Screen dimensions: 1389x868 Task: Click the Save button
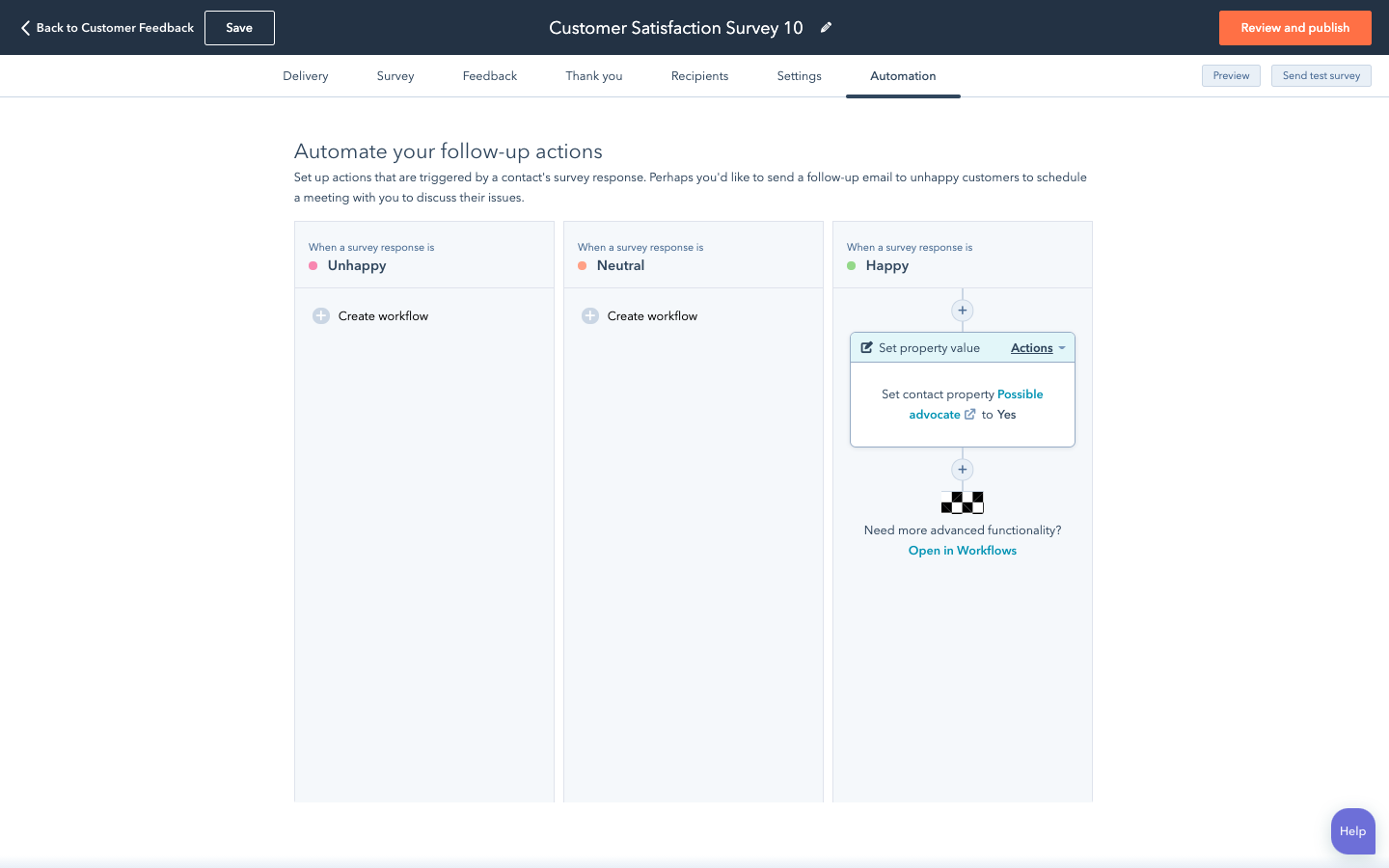[239, 28]
